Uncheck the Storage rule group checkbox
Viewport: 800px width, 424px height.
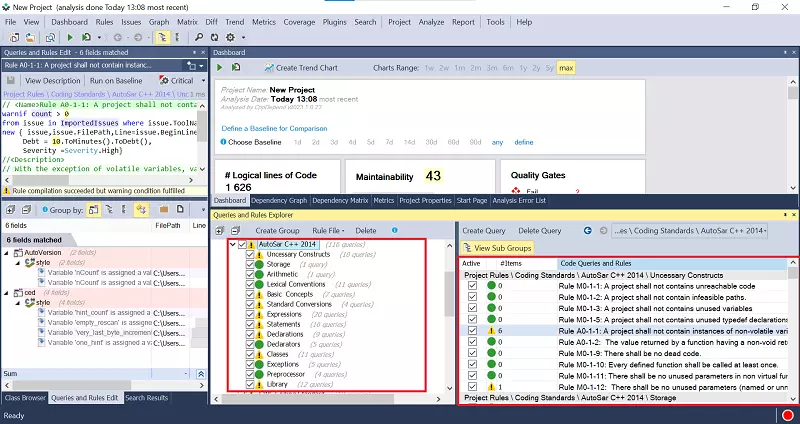point(249,264)
